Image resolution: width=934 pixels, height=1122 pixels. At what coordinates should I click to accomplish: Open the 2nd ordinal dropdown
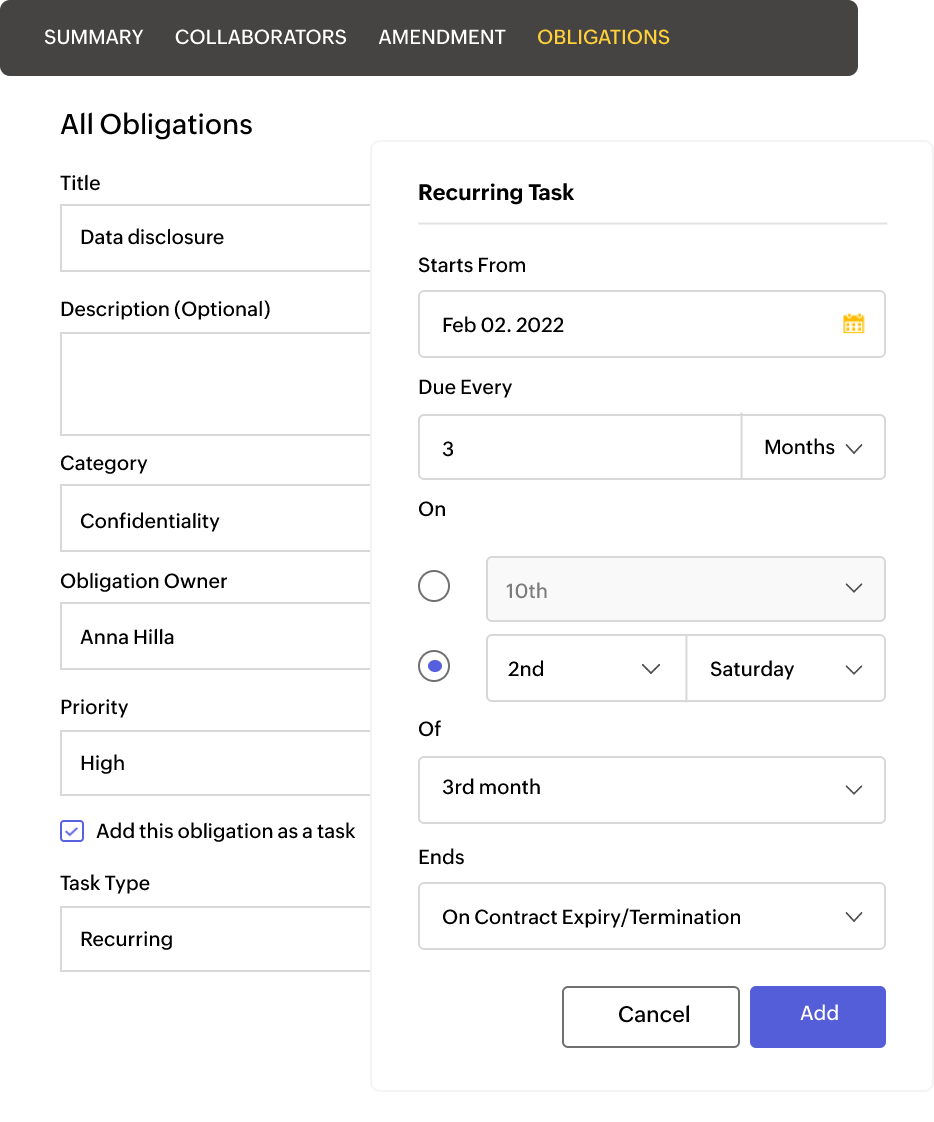pyautogui.click(x=586, y=669)
